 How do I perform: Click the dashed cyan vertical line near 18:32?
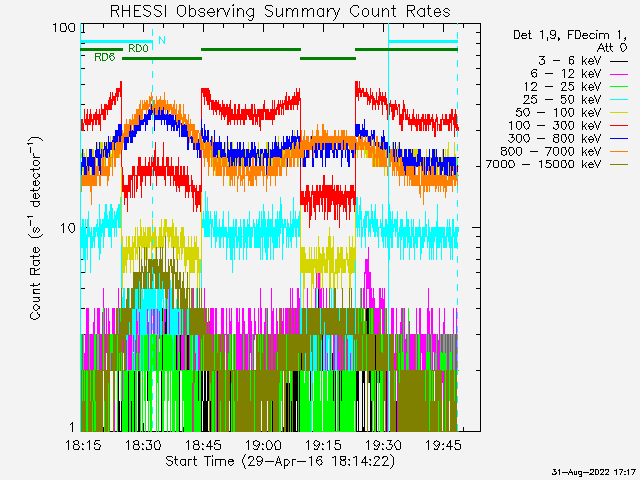(153, 227)
